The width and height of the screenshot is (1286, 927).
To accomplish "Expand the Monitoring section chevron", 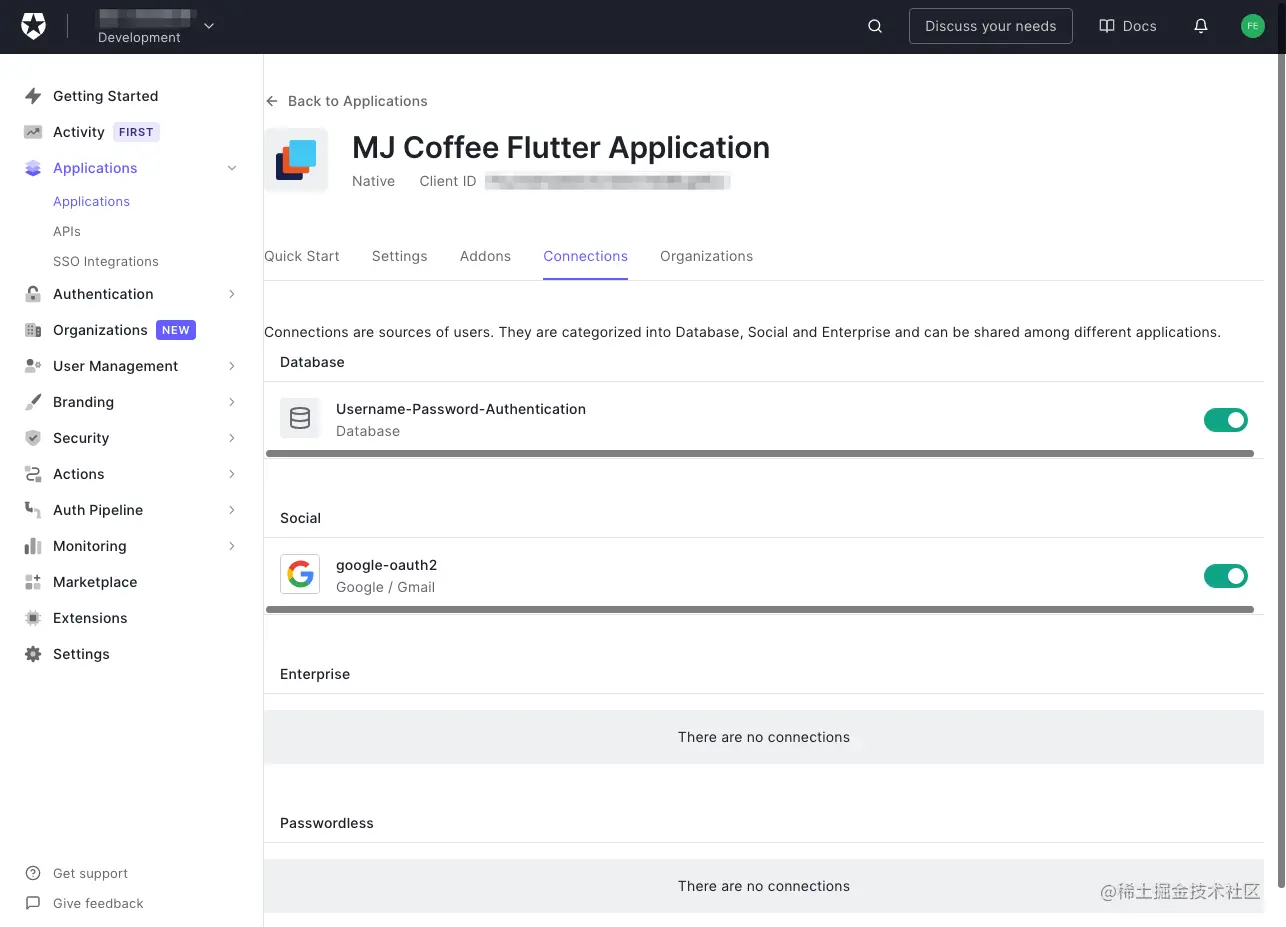I will [x=232, y=546].
